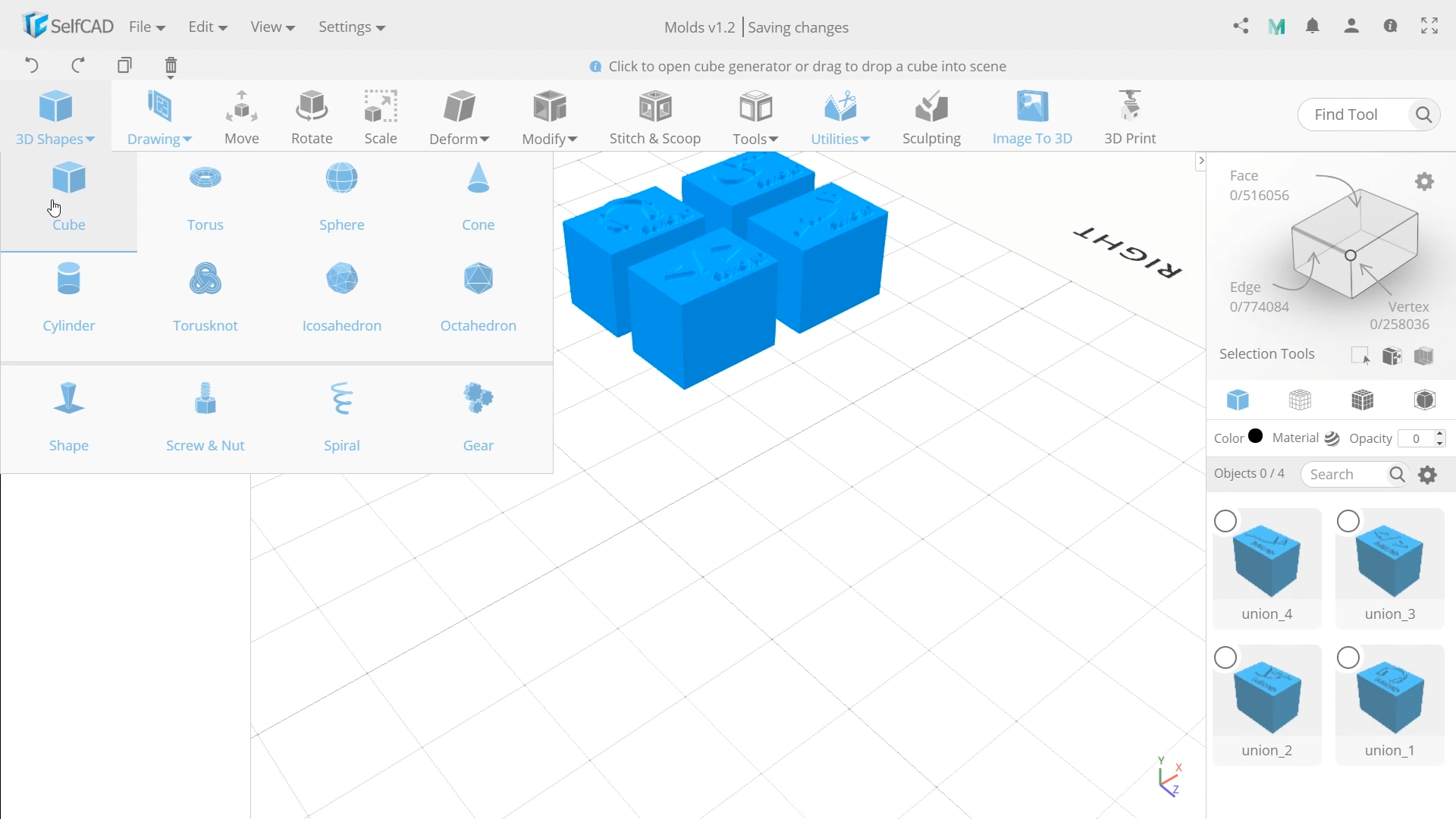Toggle selection circle for union_3
Viewport: 1456px width, 819px height.
coord(1348,522)
